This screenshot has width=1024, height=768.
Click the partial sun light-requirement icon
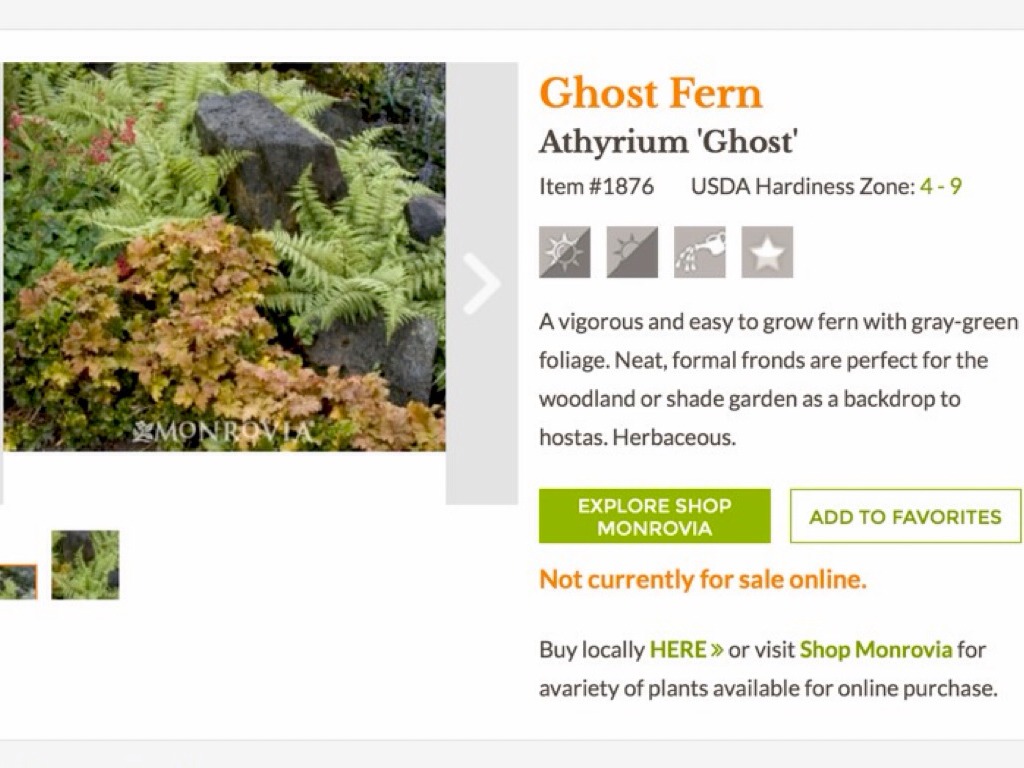565,252
